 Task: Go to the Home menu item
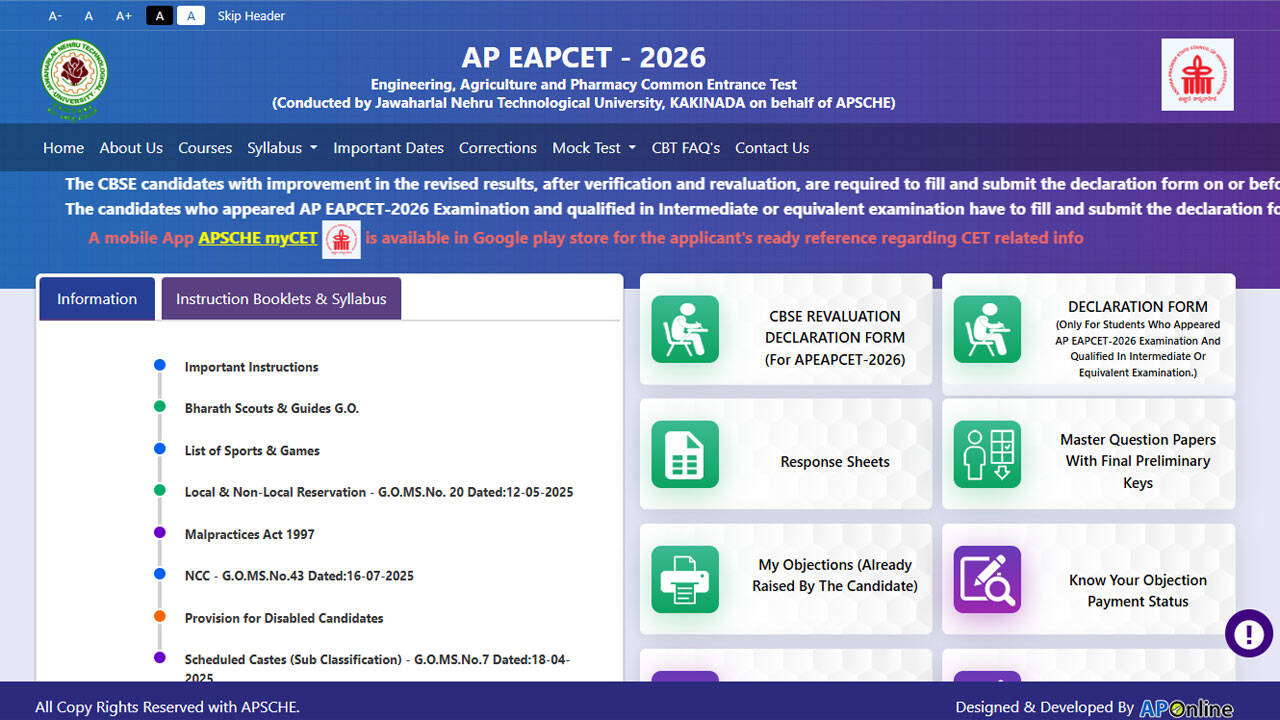(63, 148)
